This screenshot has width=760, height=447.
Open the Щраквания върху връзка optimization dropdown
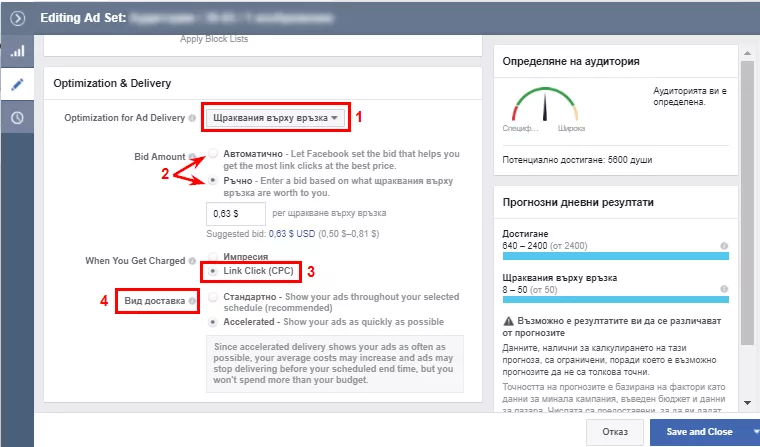pos(275,118)
